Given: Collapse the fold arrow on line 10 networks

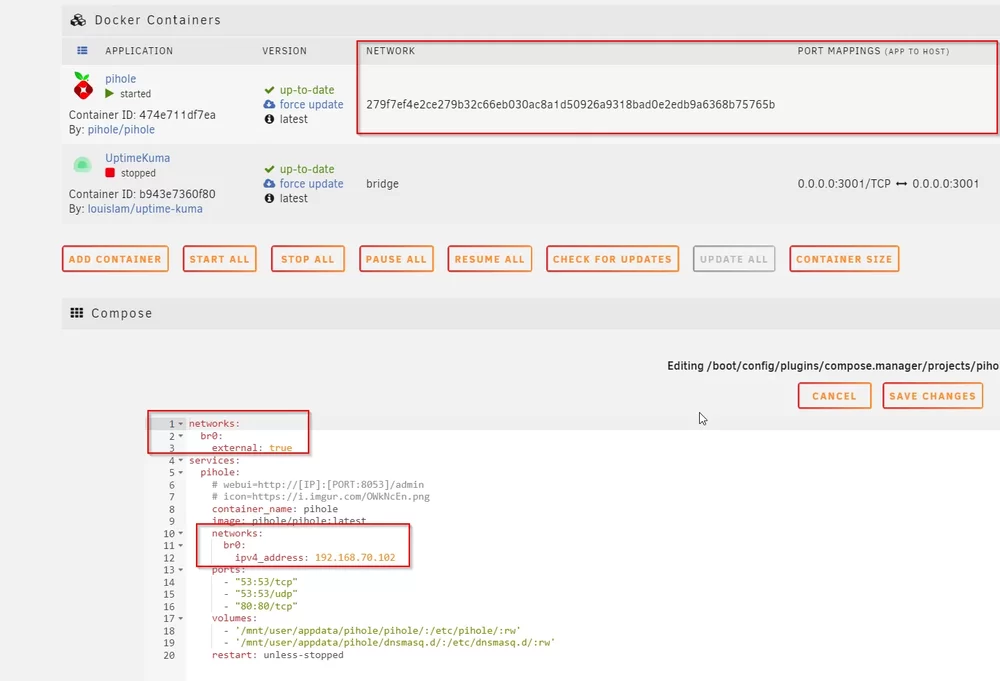Looking at the screenshot, I should [180, 533].
